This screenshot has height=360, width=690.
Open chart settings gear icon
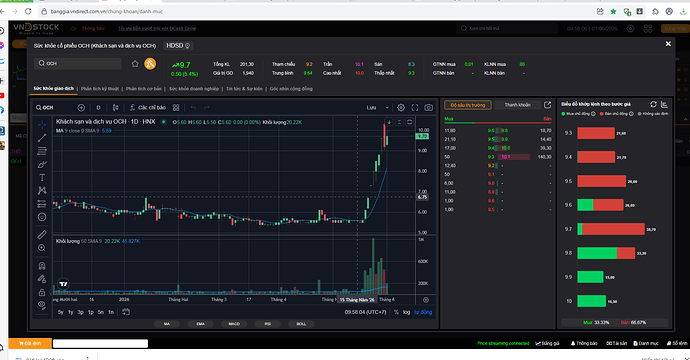(401, 107)
